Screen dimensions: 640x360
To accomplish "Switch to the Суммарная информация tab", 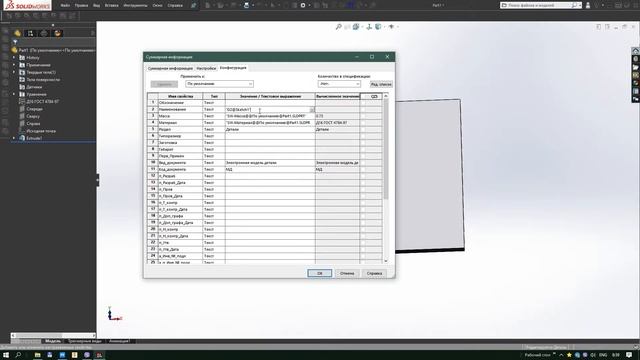I will pyautogui.click(x=170, y=69).
